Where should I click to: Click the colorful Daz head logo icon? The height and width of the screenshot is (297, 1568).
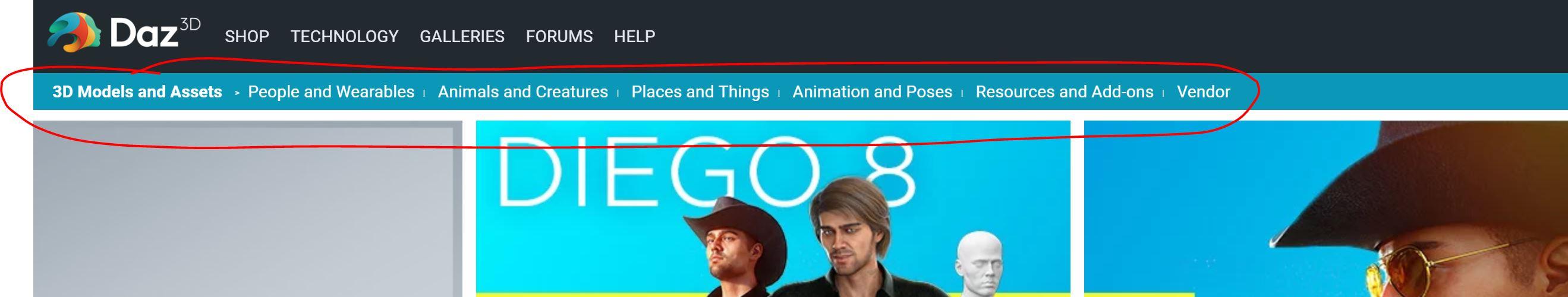click(74, 31)
